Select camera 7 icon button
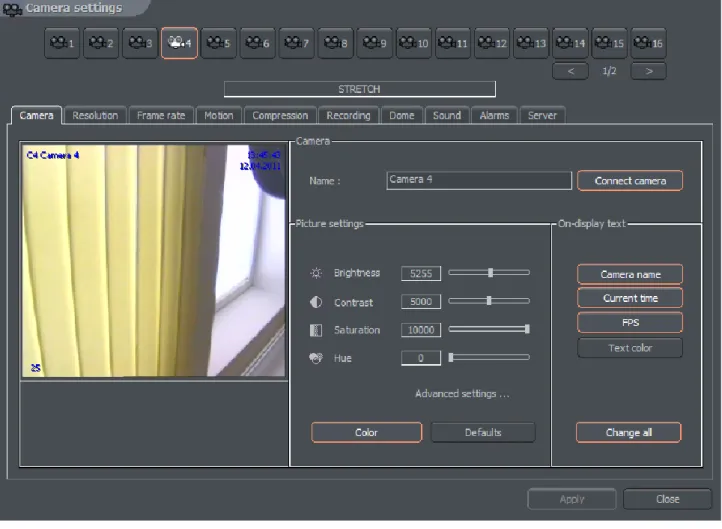The image size is (722, 529). [x=297, y=43]
